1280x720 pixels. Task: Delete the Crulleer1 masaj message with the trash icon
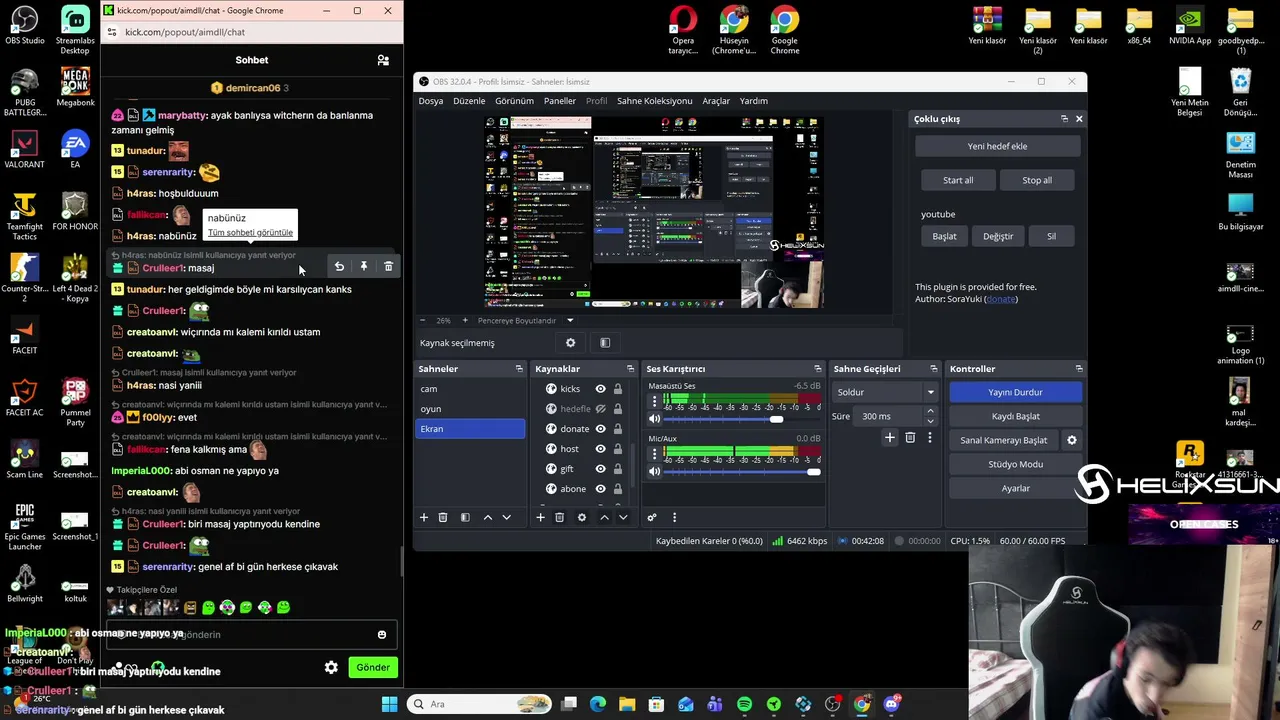(x=388, y=267)
